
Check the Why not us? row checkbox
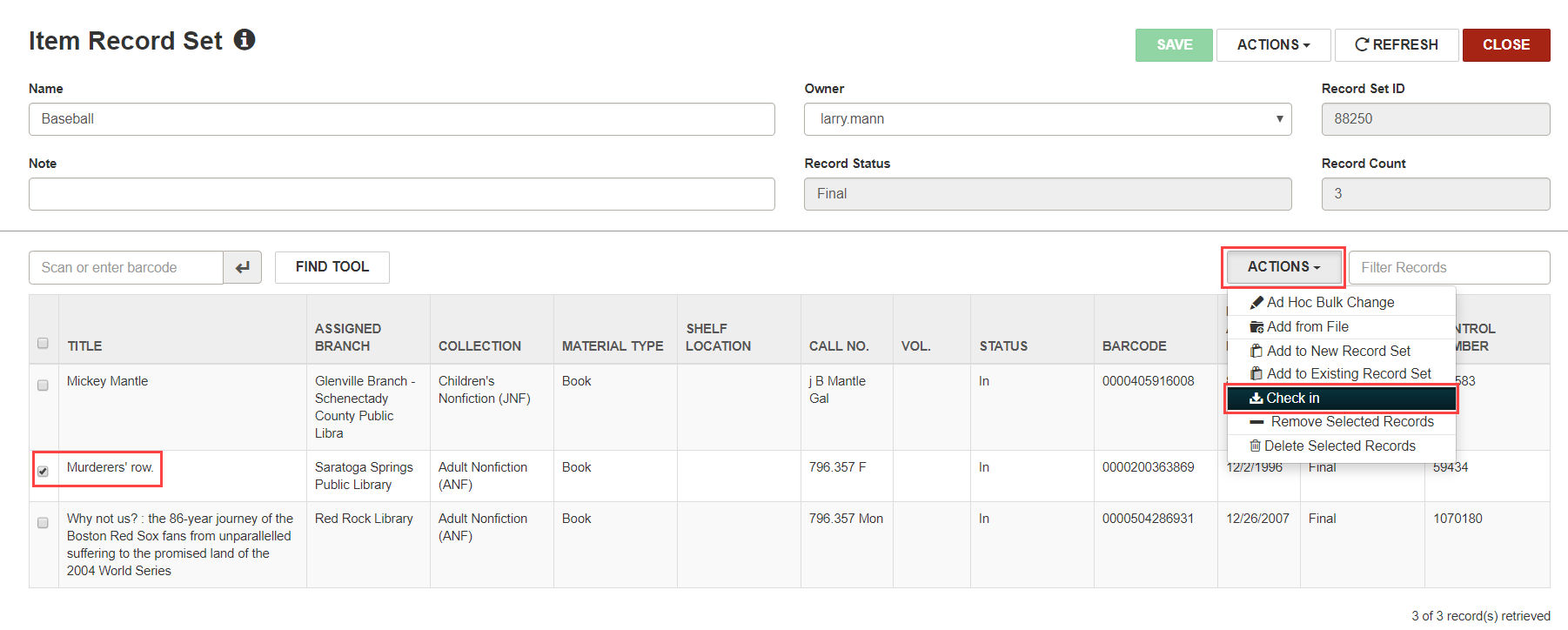(x=43, y=522)
